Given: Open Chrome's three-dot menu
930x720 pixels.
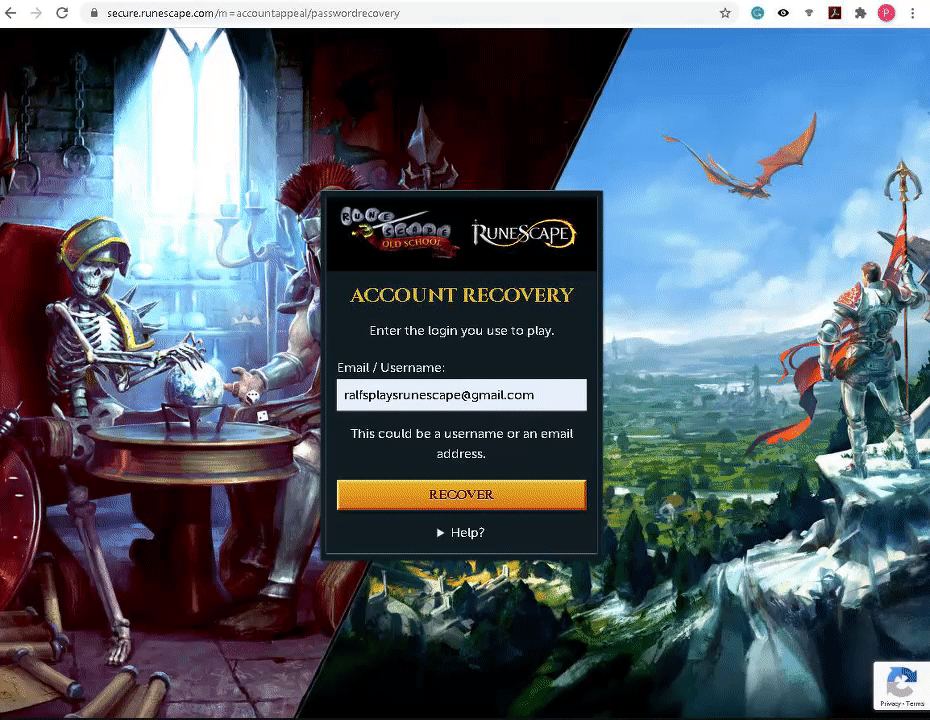Looking at the screenshot, I should point(912,13).
